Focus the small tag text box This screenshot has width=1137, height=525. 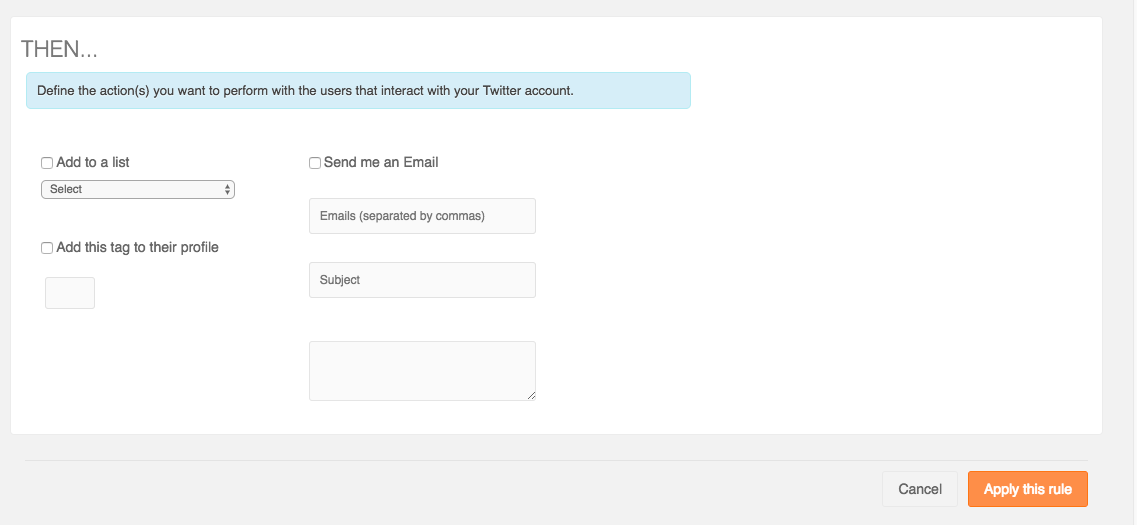click(x=70, y=293)
